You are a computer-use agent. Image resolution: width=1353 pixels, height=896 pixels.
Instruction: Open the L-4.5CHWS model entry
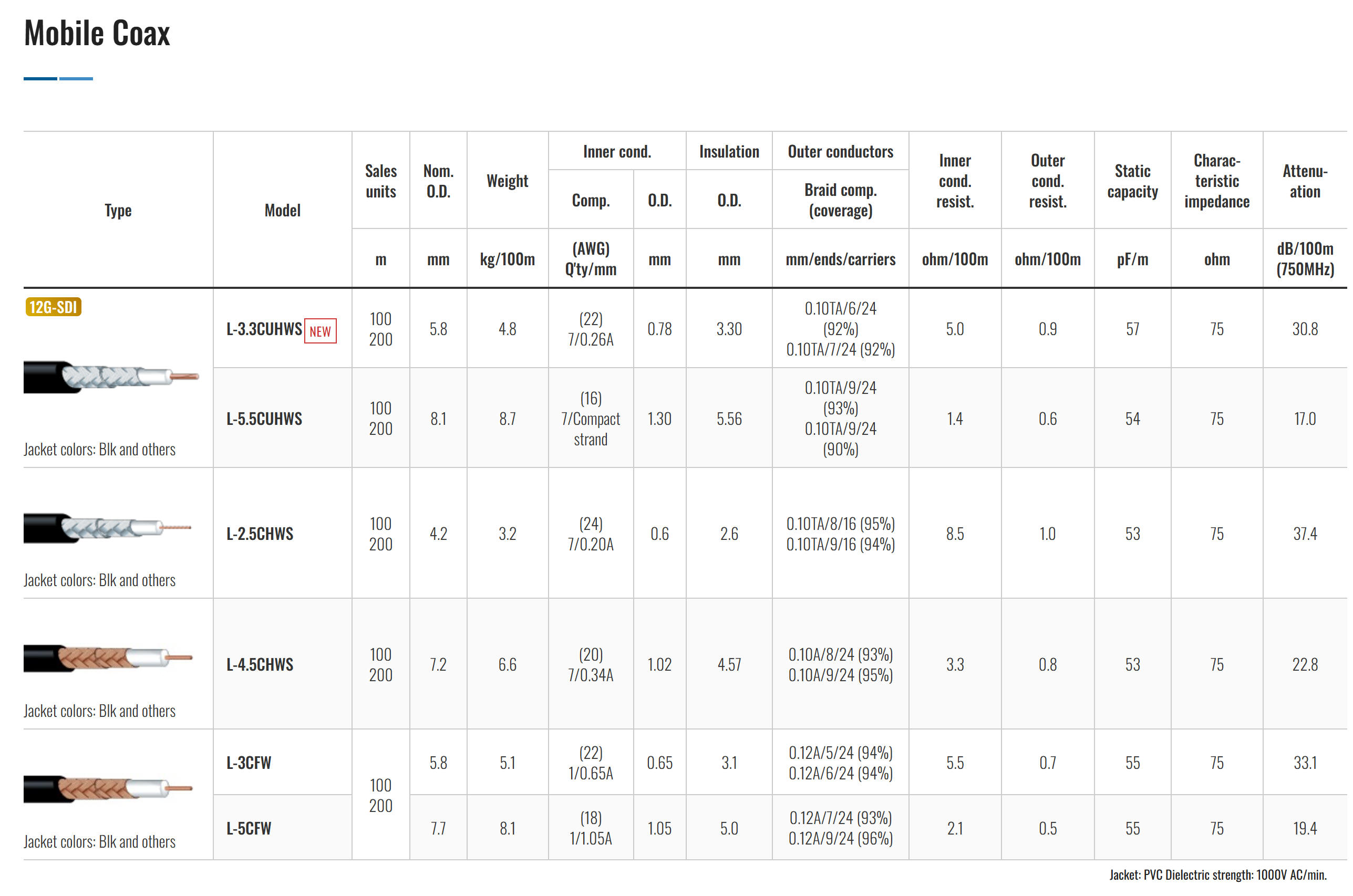click(260, 664)
